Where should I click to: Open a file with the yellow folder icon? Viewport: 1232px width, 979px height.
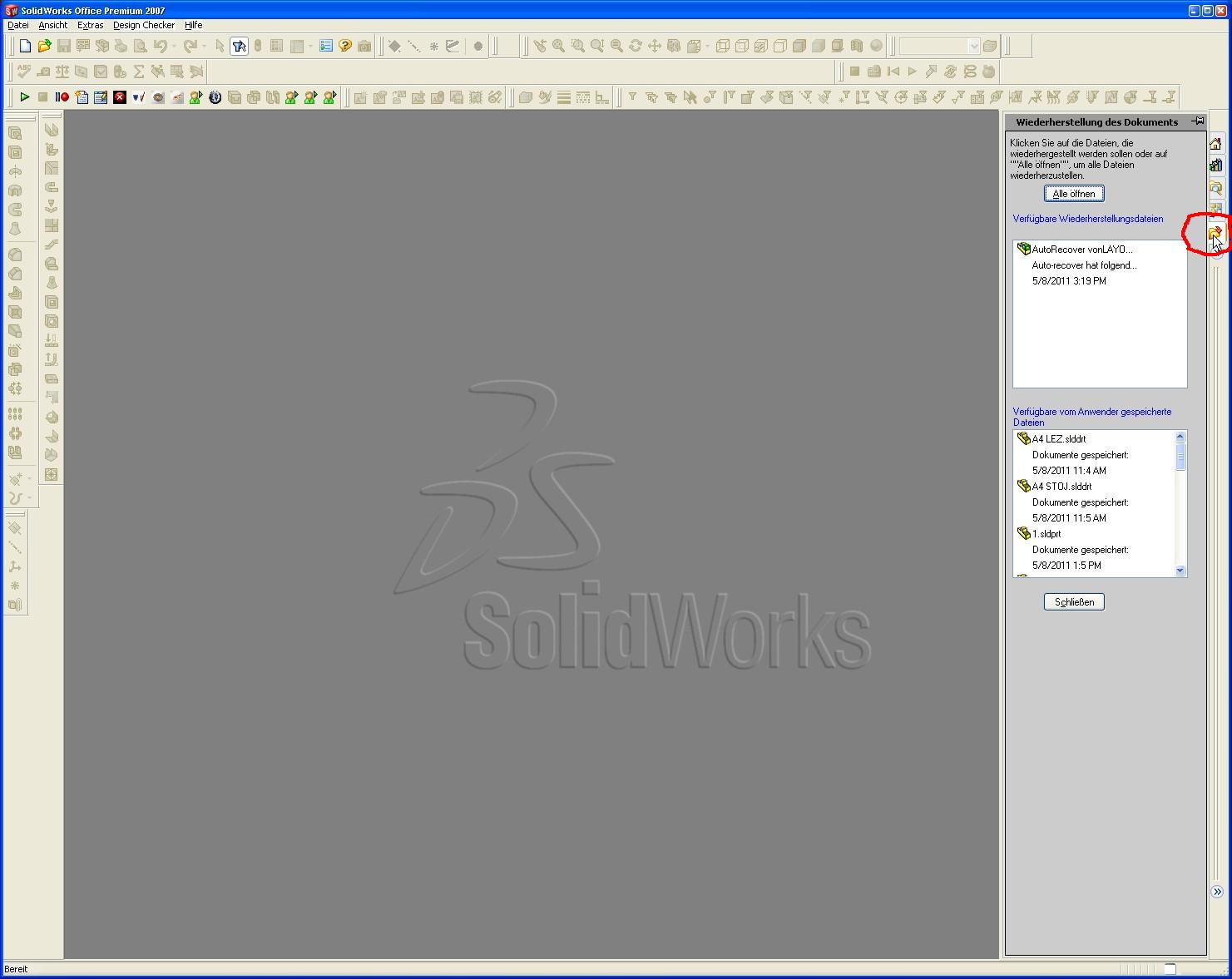[45, 46]
